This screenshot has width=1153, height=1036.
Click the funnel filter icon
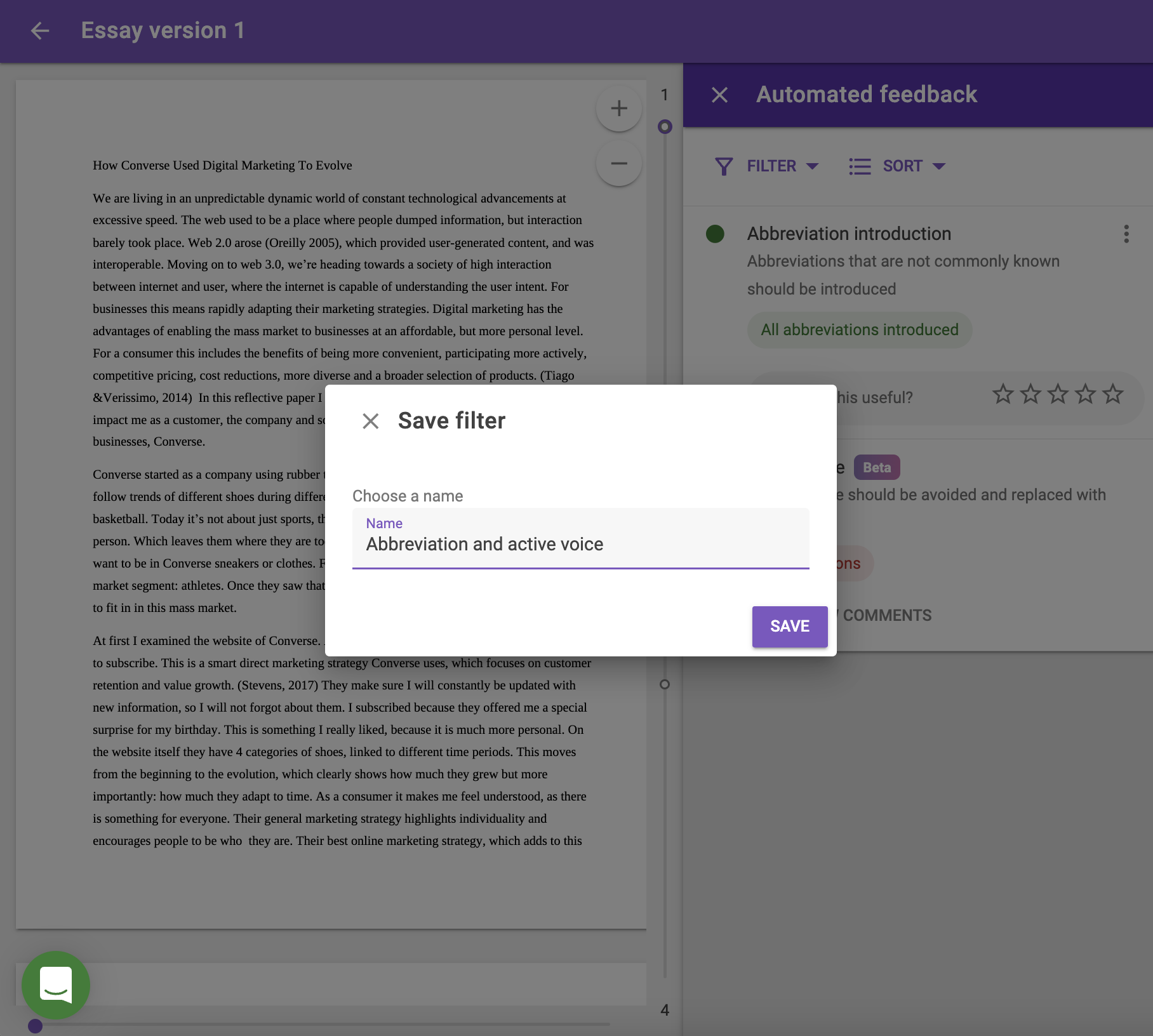[724, 166]
